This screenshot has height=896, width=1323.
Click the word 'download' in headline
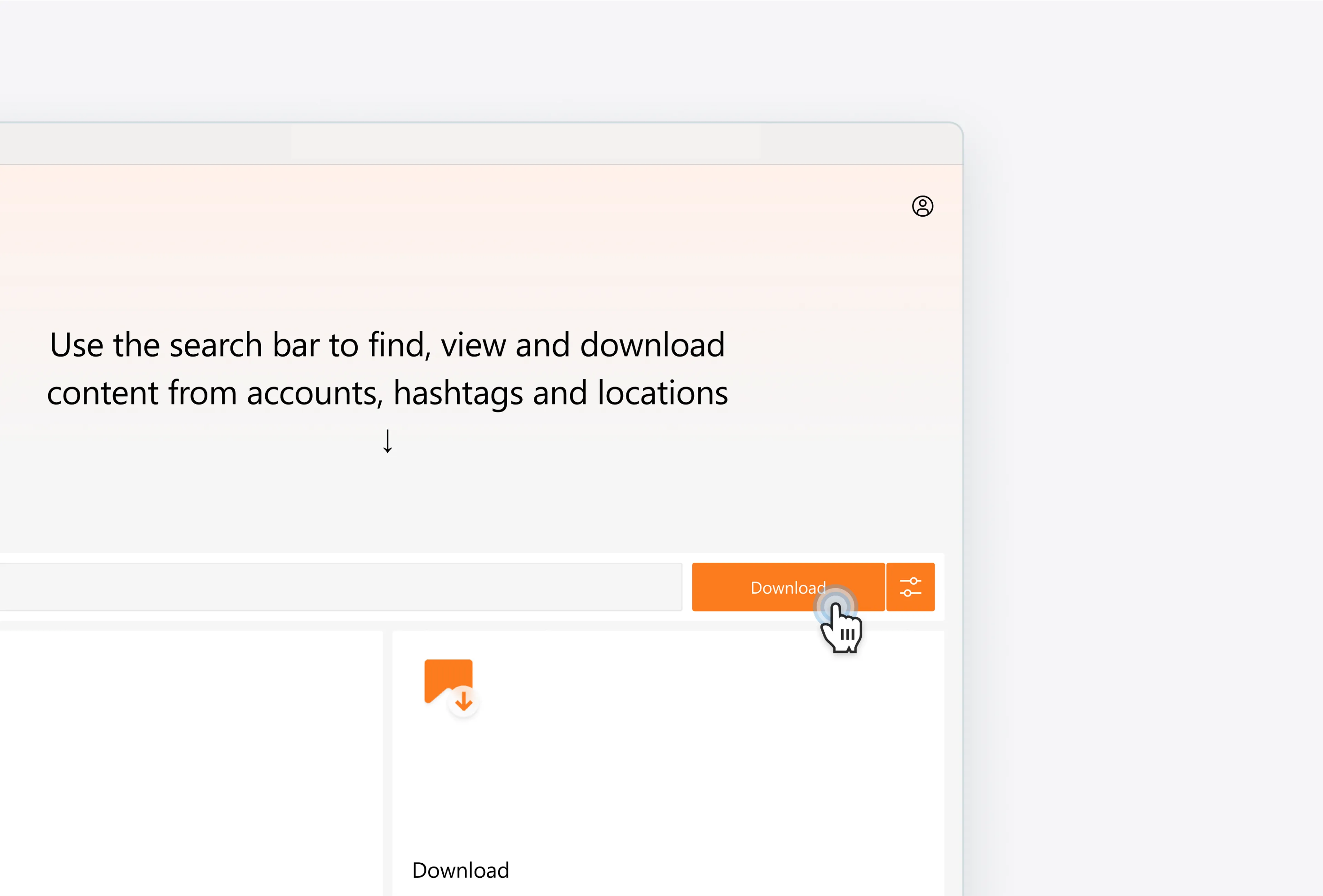click(652, 345)
